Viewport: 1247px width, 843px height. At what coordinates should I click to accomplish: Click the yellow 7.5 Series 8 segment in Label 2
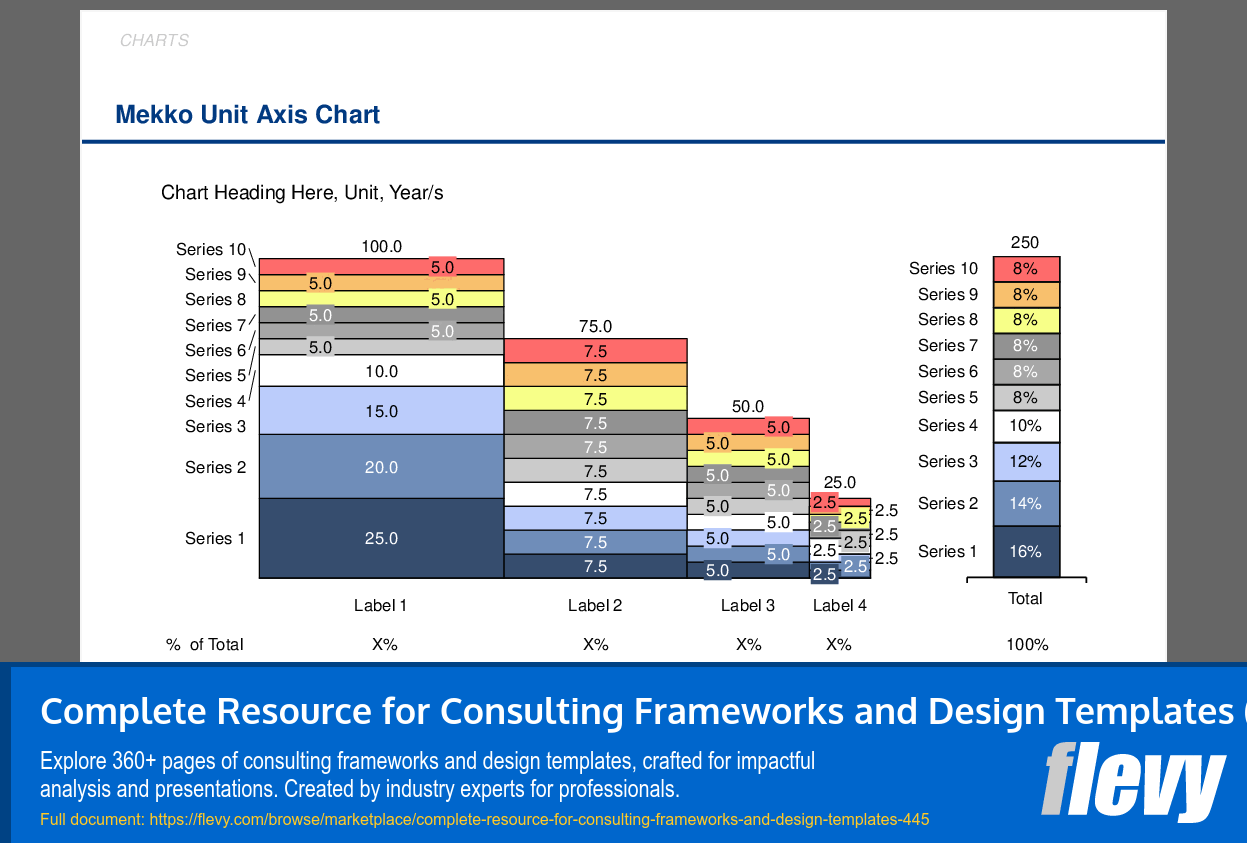pyautogui.click(x=595, y=399)
